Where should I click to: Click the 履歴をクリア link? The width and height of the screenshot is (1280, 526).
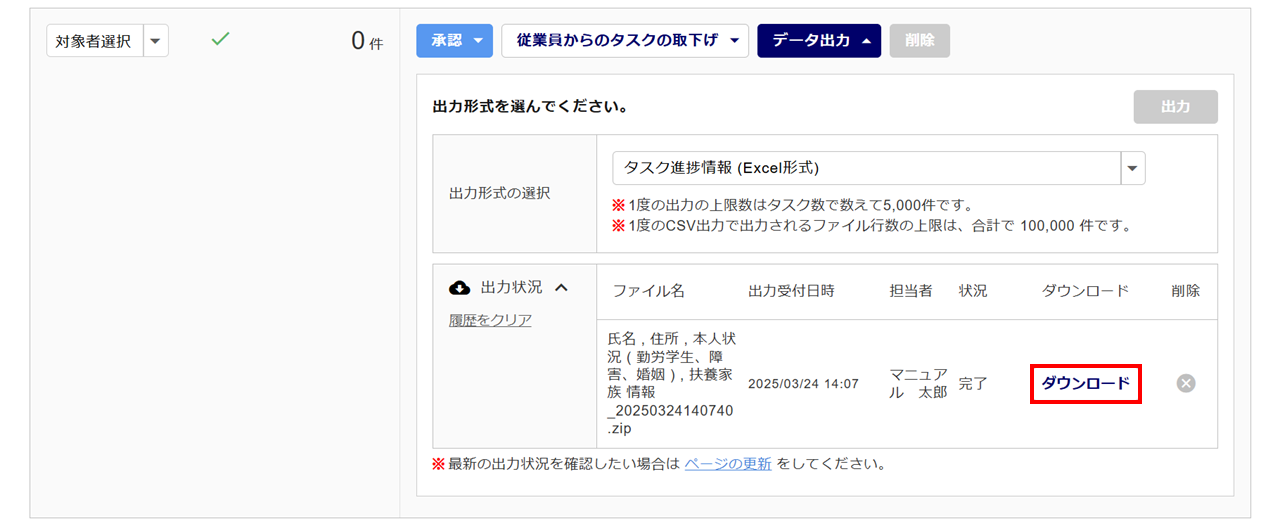[490, 320]
